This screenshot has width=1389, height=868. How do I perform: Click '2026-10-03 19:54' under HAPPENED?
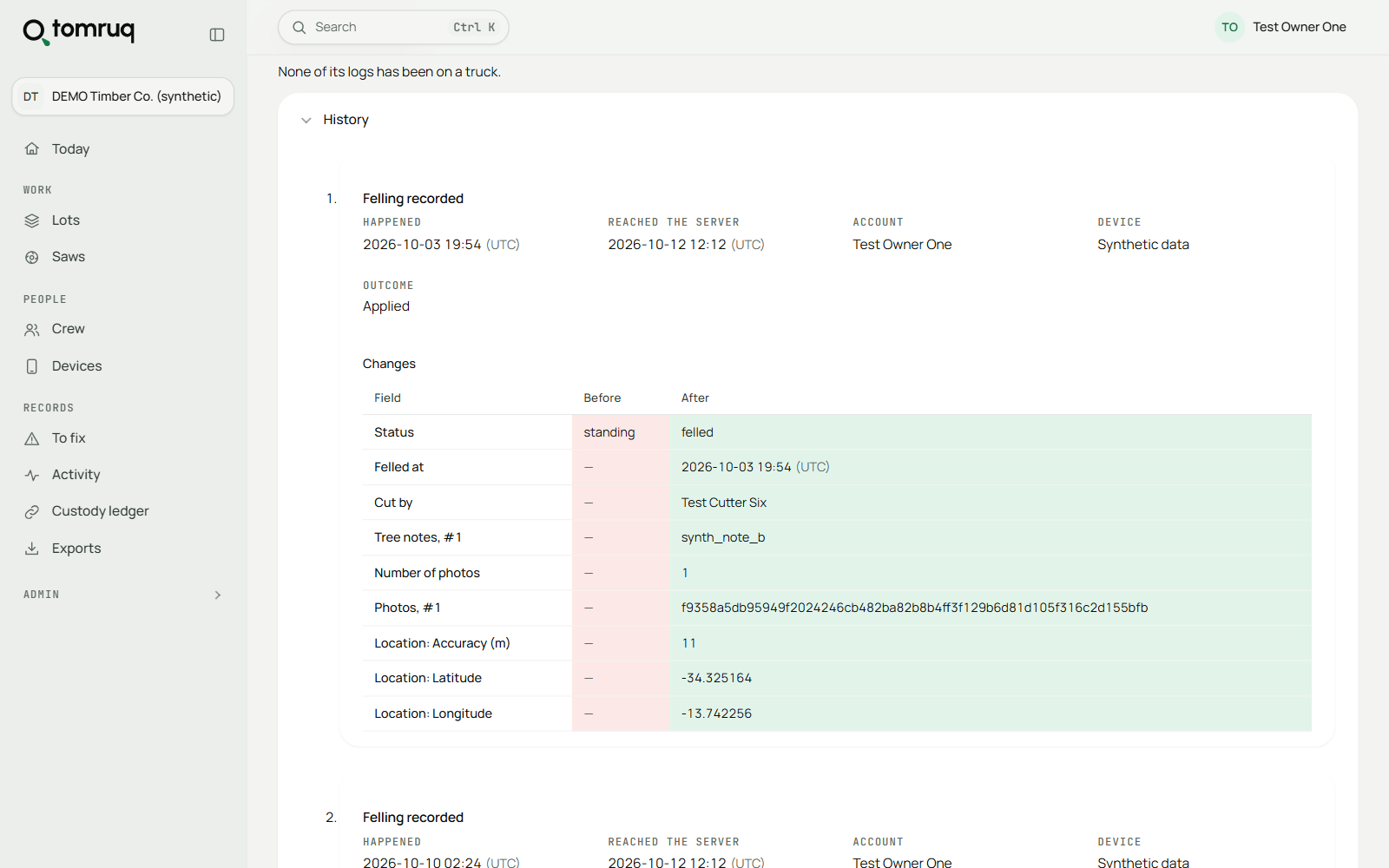[422, 245]
